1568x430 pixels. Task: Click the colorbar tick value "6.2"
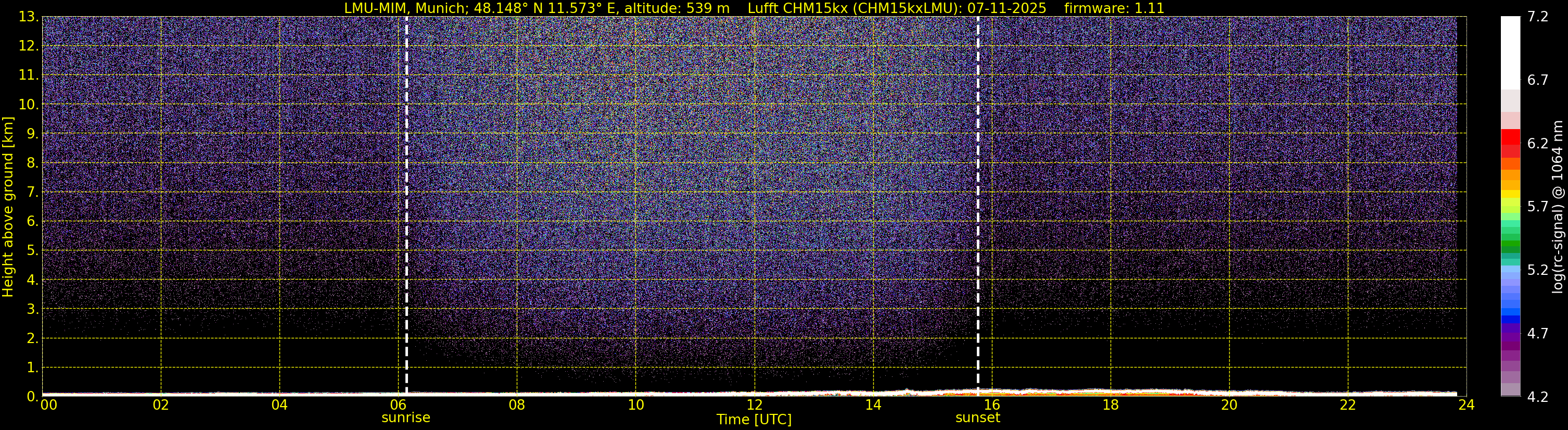[x=1538, y=143]
